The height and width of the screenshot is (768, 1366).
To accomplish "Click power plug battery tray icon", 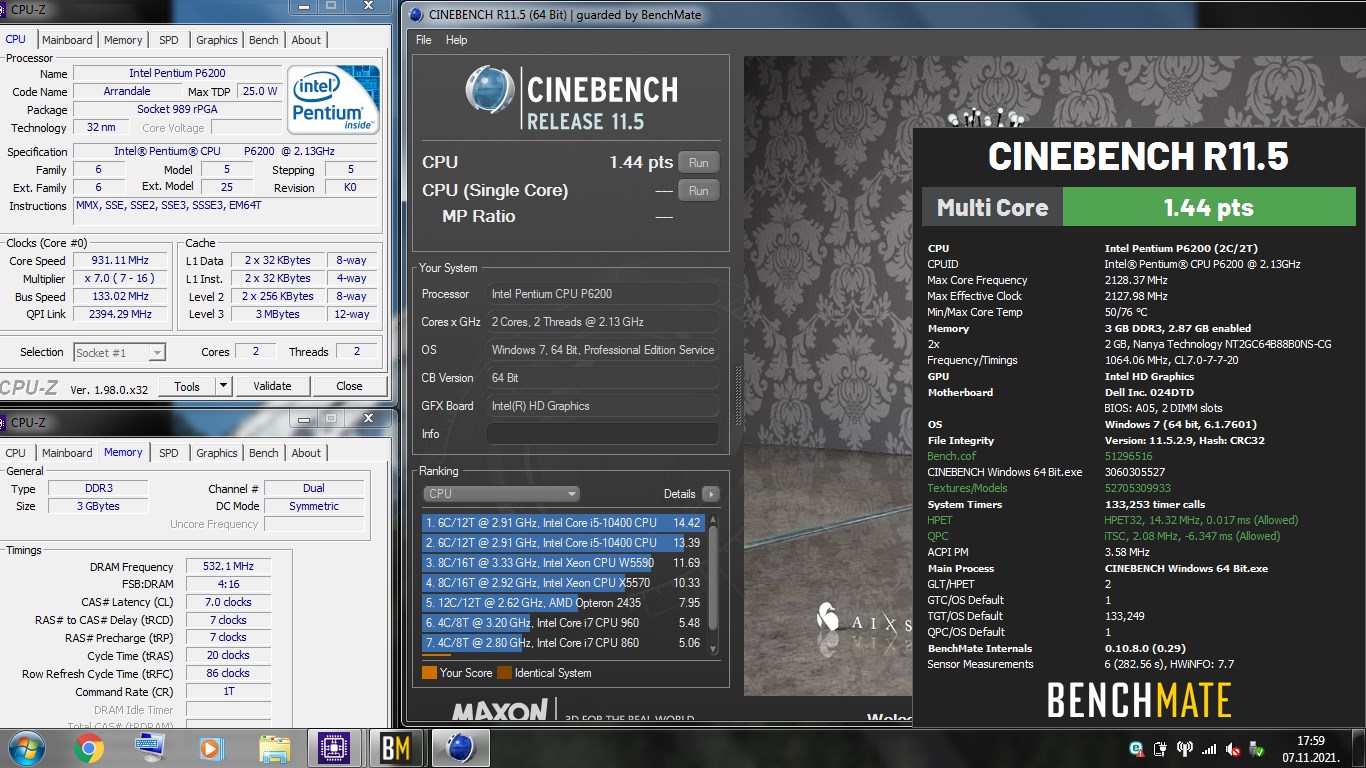I will coord(1160,748).
